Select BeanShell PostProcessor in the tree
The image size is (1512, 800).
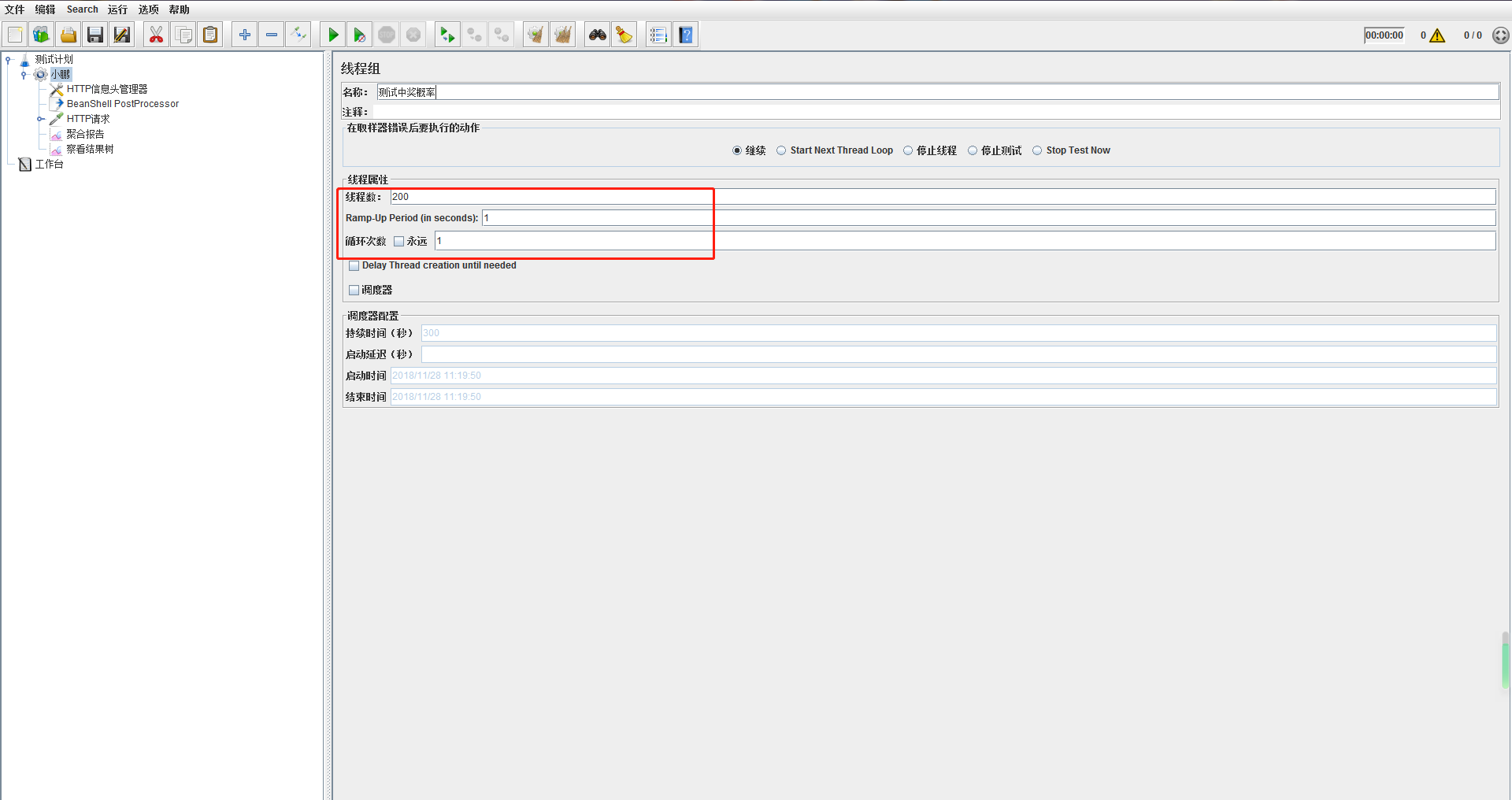coord(122,104)
